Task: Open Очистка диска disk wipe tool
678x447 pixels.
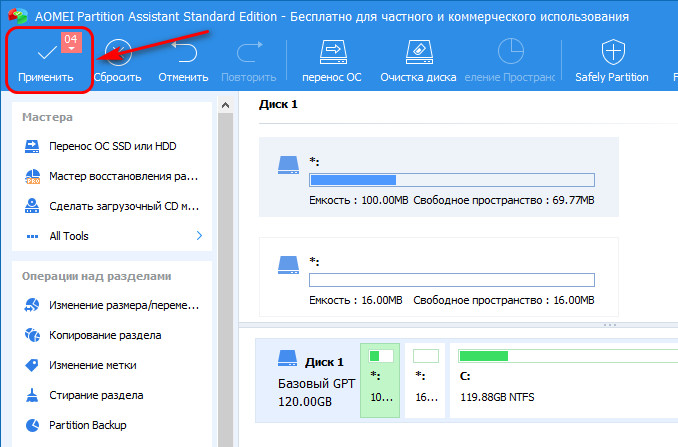Action: point(418,61)
